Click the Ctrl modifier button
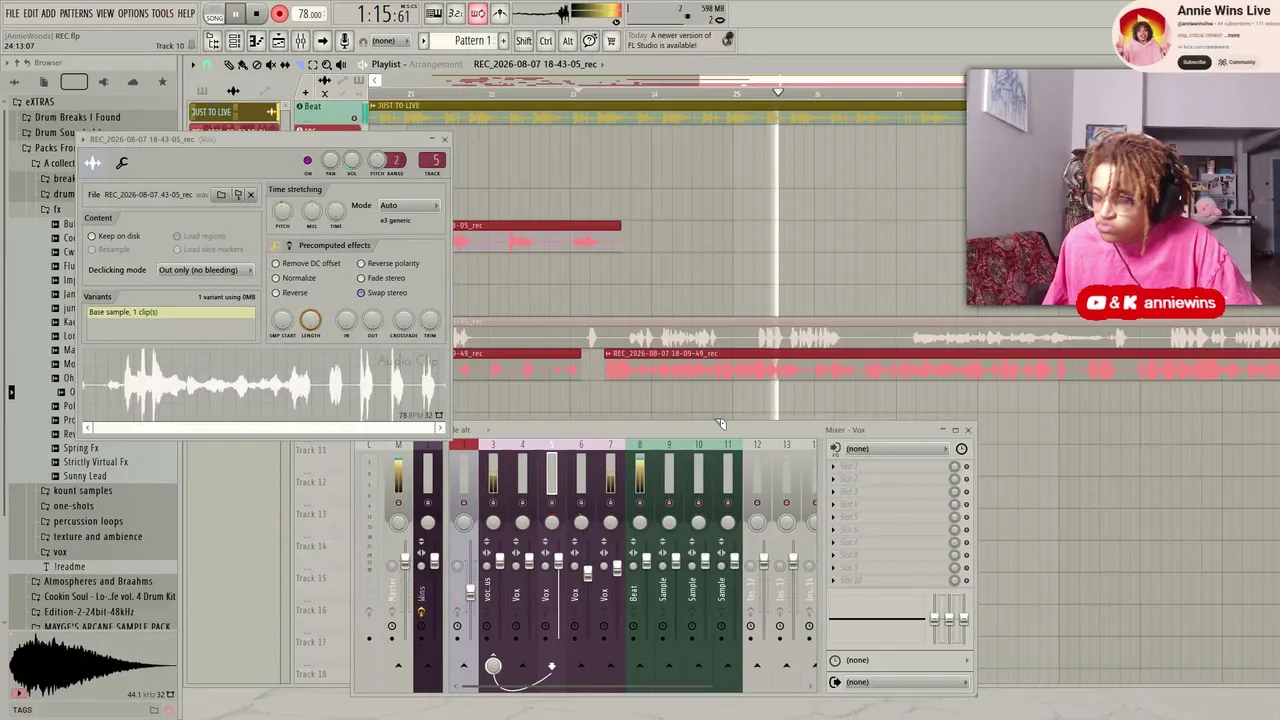1280x720 pixels. tap(546, 41)
